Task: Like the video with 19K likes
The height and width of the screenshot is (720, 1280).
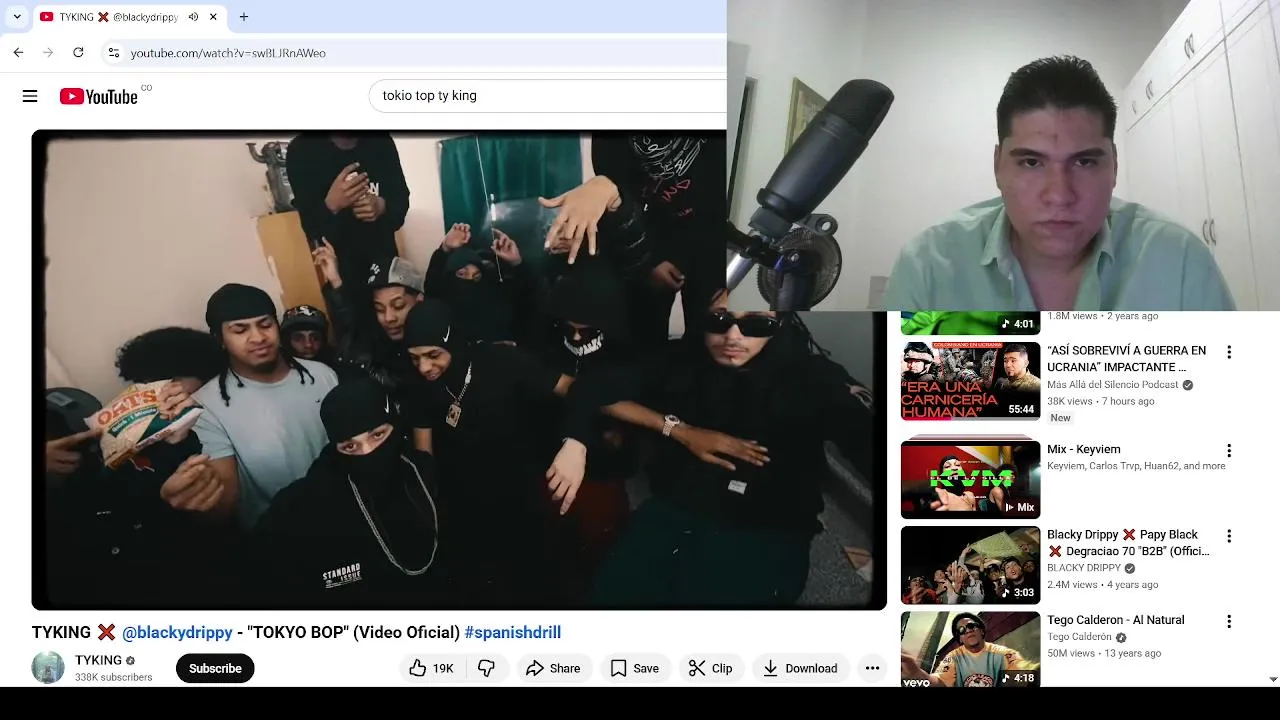Action: (432, 668)
